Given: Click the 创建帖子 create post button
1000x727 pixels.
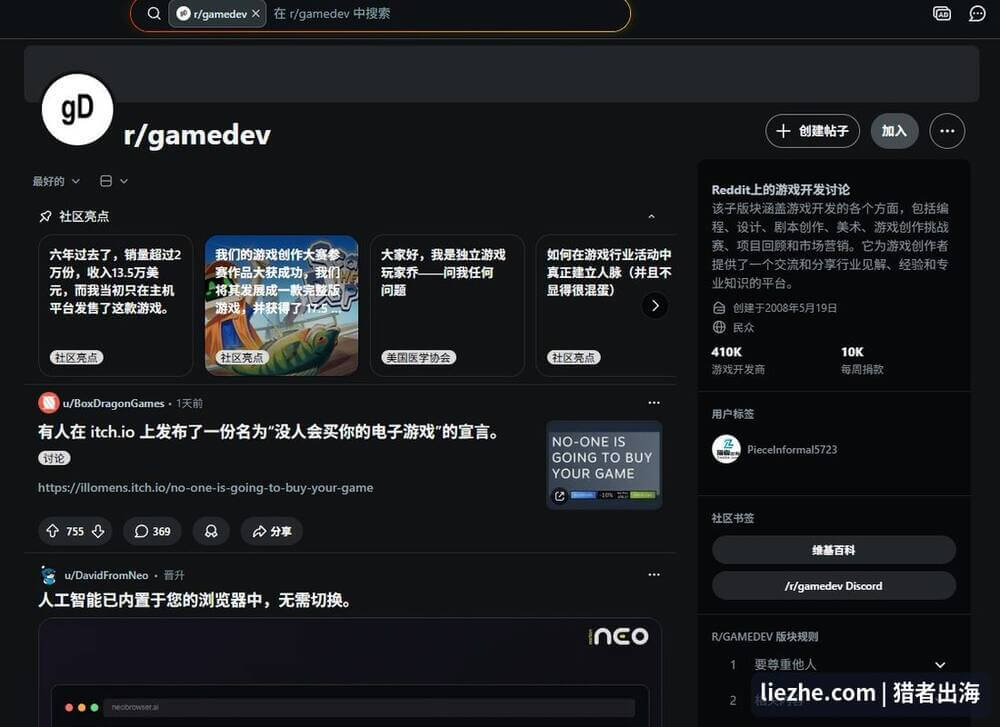Looking at the screenshot, I should (x=812, y=131).
